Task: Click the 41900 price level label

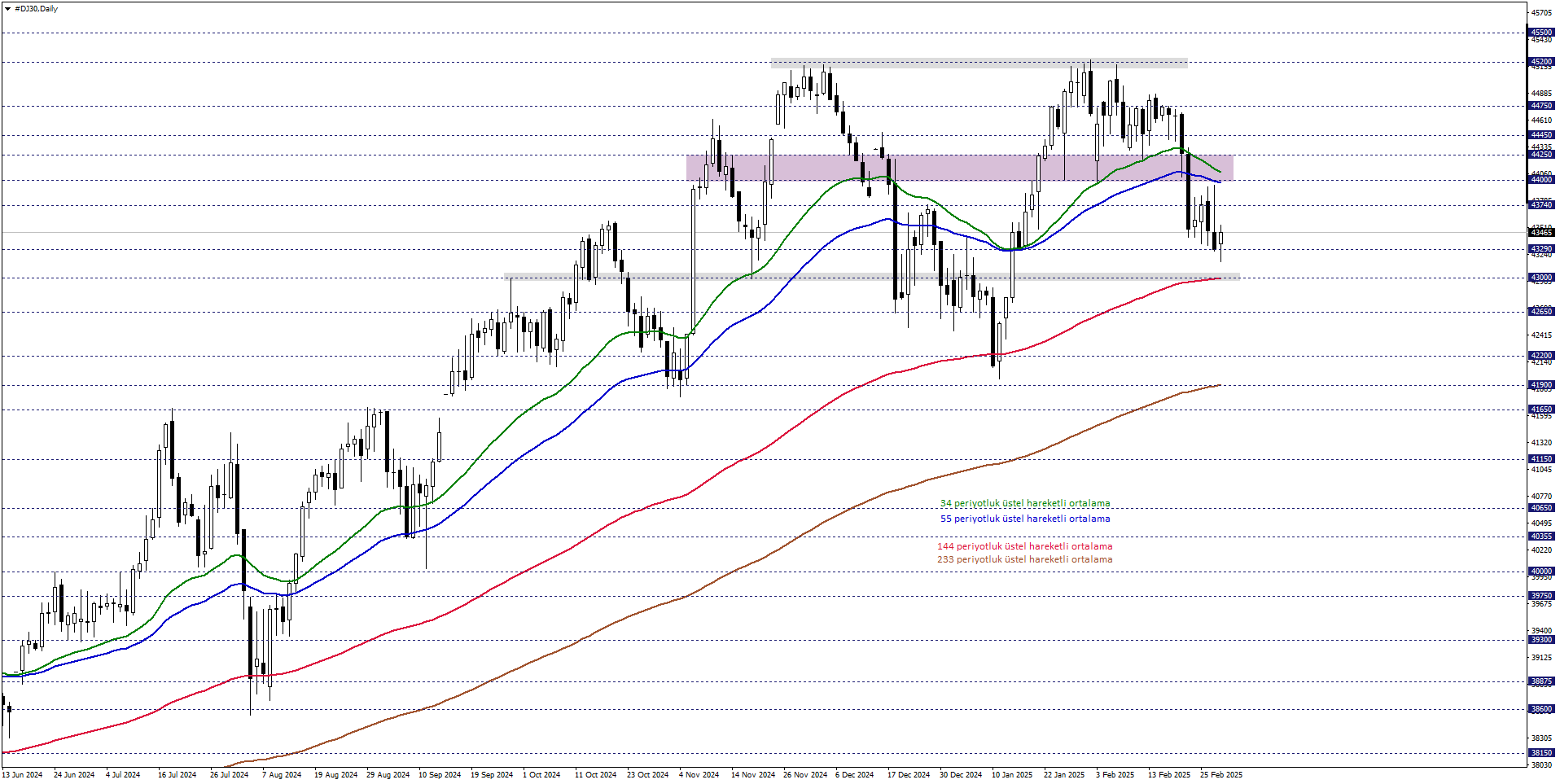Action: point(1541,385)
